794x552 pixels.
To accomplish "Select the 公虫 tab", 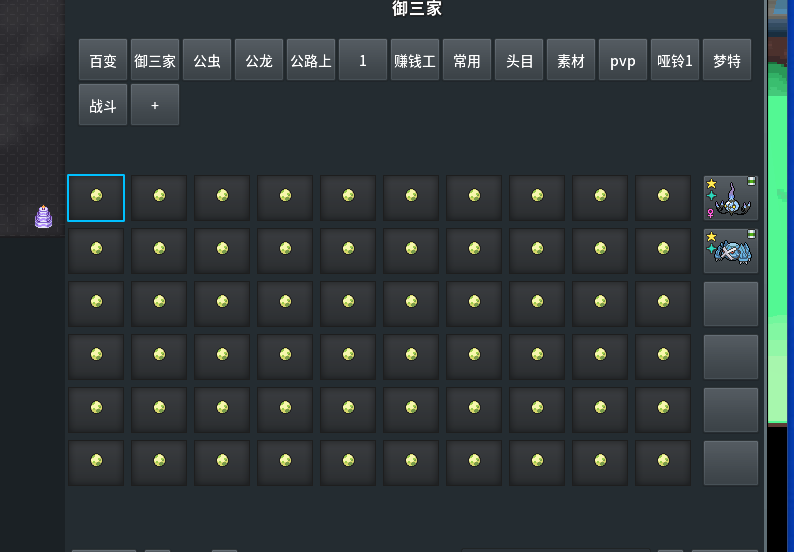I will [x=207, y=60].
